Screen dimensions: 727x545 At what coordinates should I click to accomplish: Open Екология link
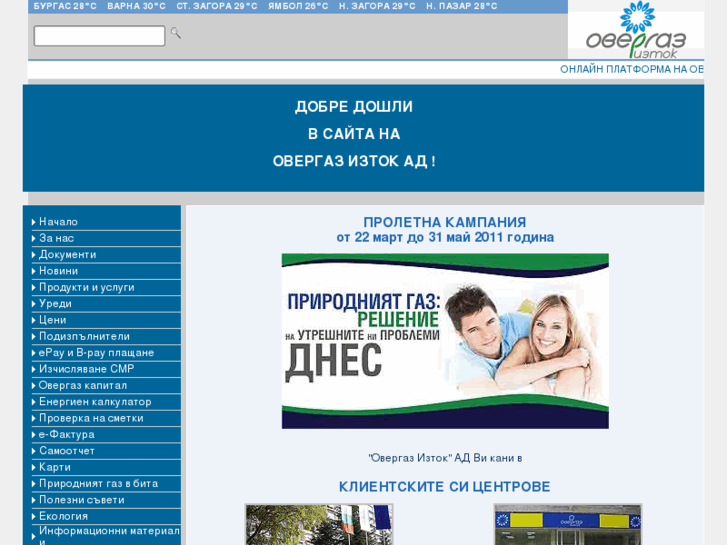coord(63,516)
